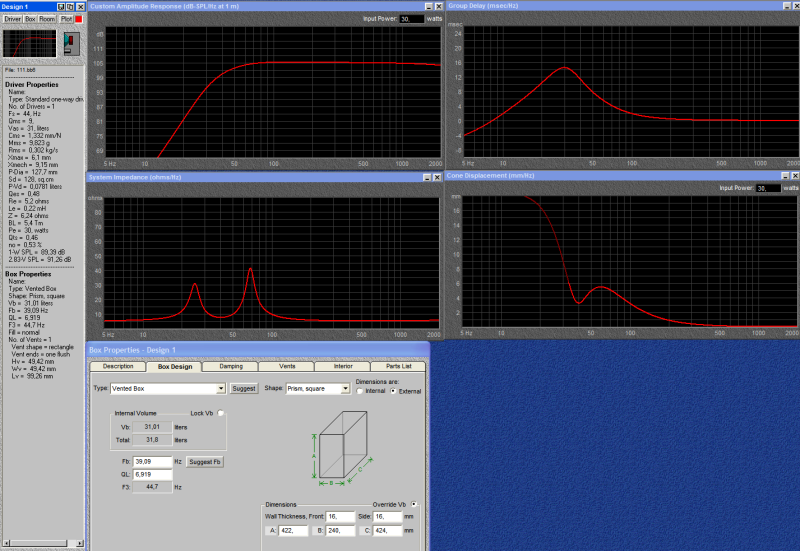Minimize the System Impedance graph window
800x551 pixels.
click(428, 177)
